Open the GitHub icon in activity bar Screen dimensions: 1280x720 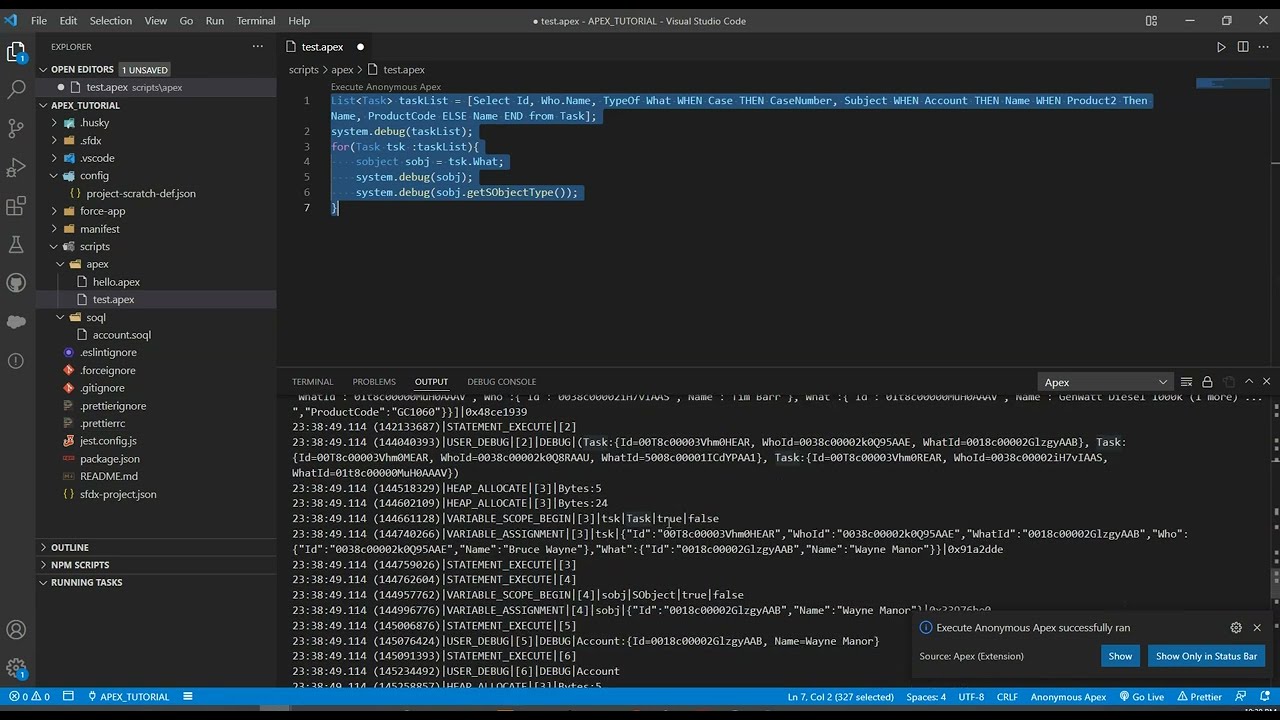click(16, 283)
